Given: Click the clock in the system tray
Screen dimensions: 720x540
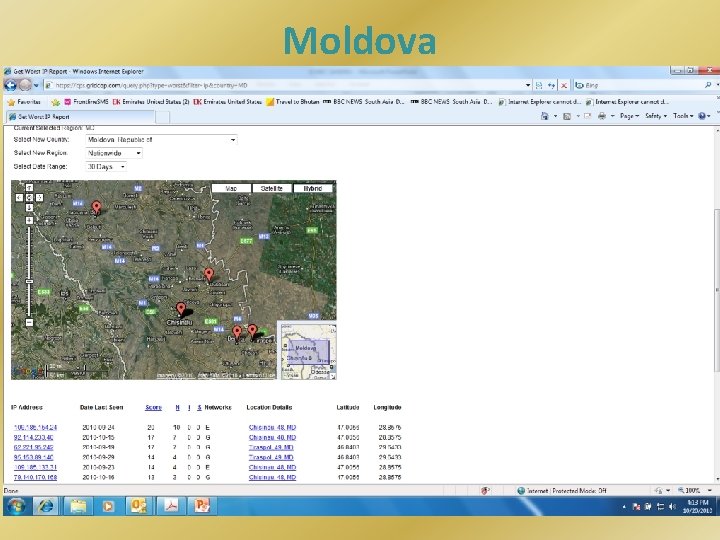Looking at the screenshot, I should click(698, 506).
